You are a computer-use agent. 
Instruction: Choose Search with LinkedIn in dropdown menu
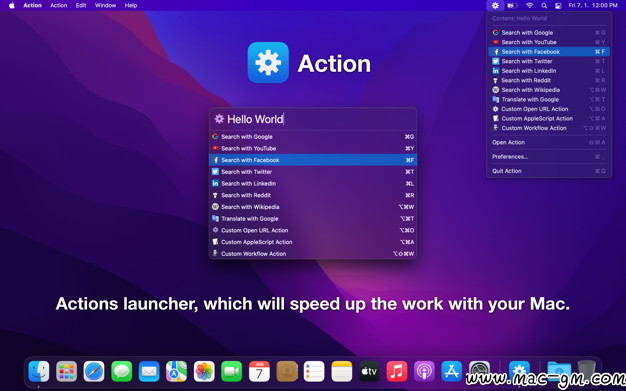click(549, 71)
